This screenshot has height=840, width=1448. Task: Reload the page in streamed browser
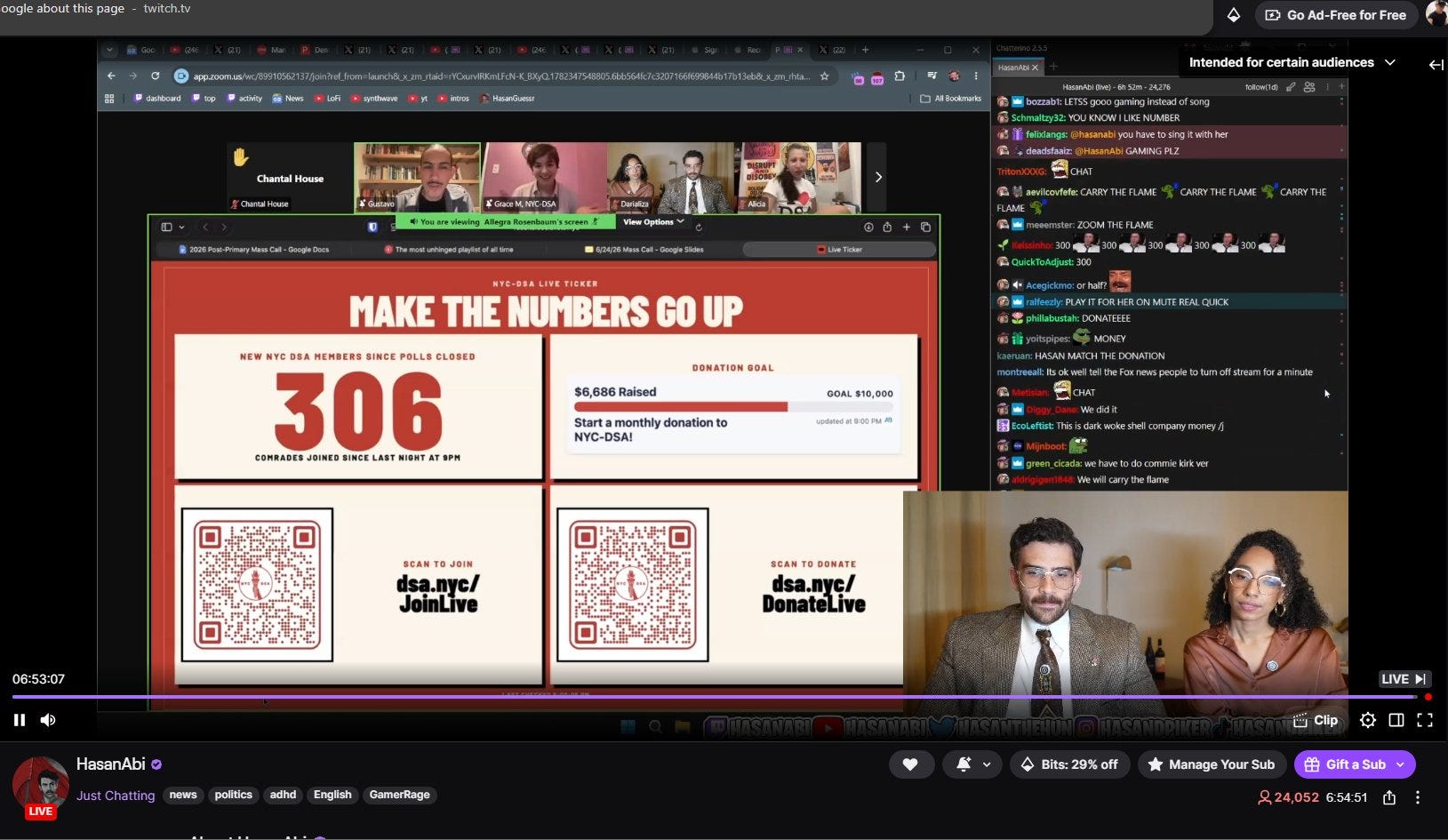coord(155,76)
